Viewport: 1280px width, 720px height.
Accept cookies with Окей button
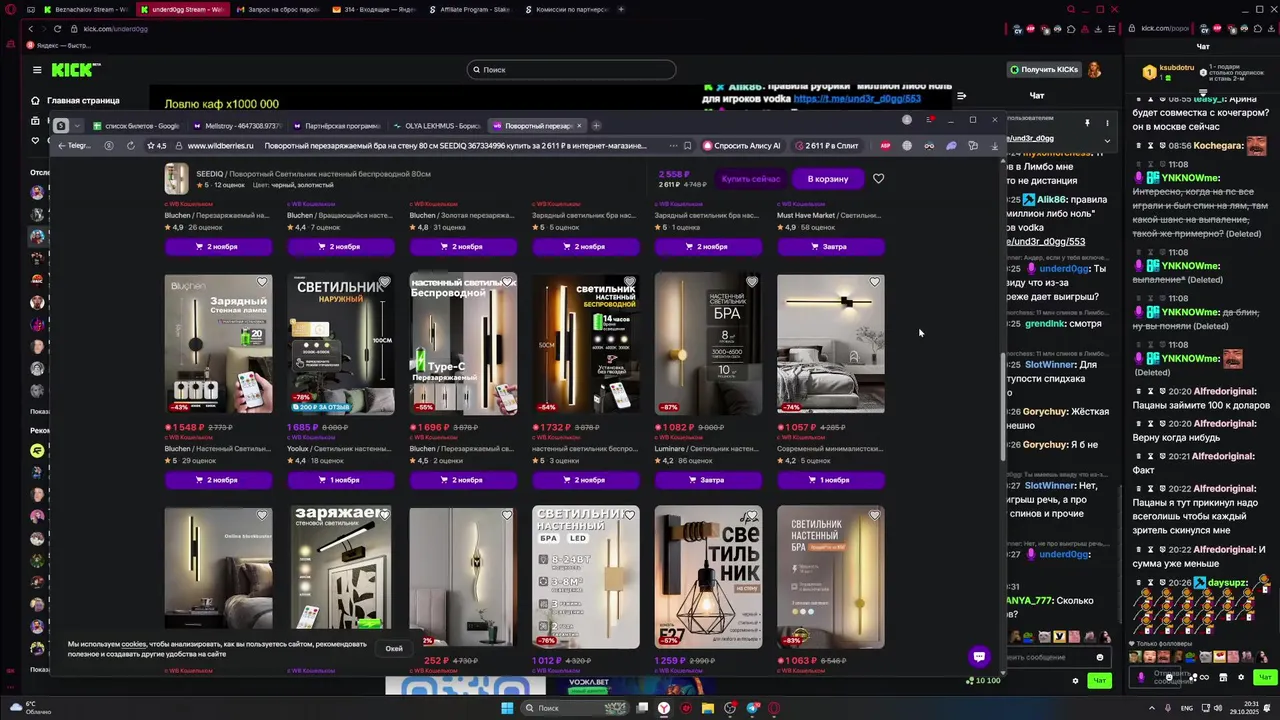point(394,648)
